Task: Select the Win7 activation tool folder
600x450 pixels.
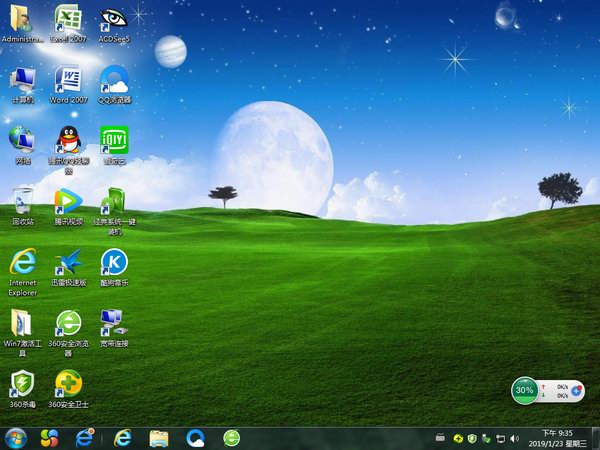Action: [22, 323]
